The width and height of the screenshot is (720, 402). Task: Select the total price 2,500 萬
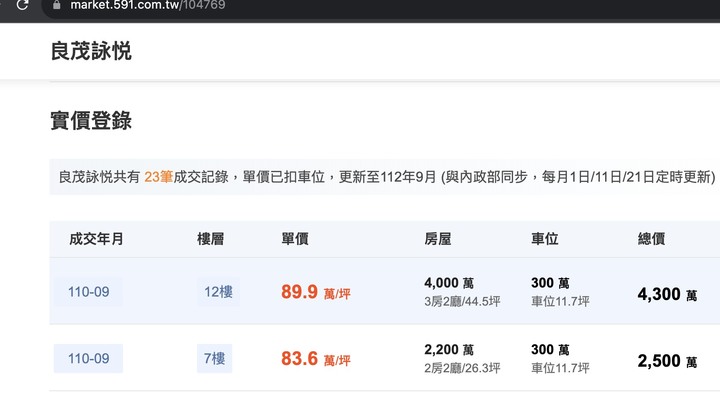(x=667, y=361)
